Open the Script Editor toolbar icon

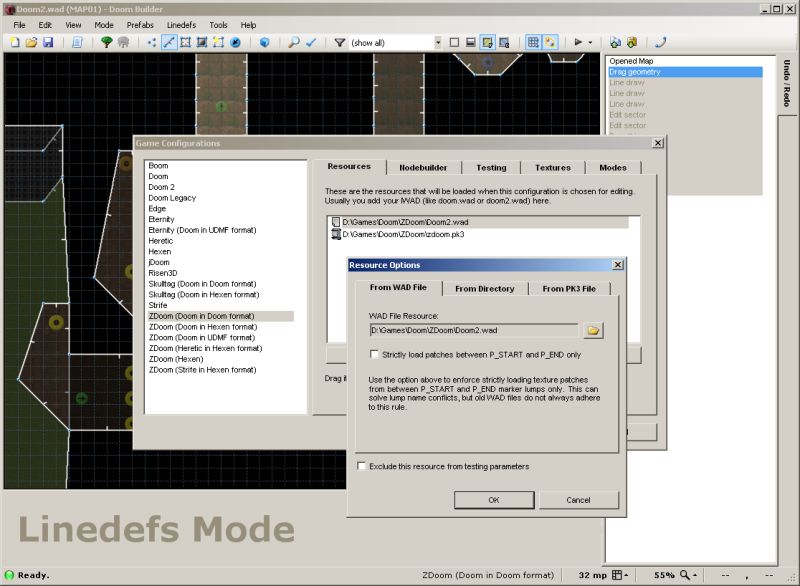77,43
